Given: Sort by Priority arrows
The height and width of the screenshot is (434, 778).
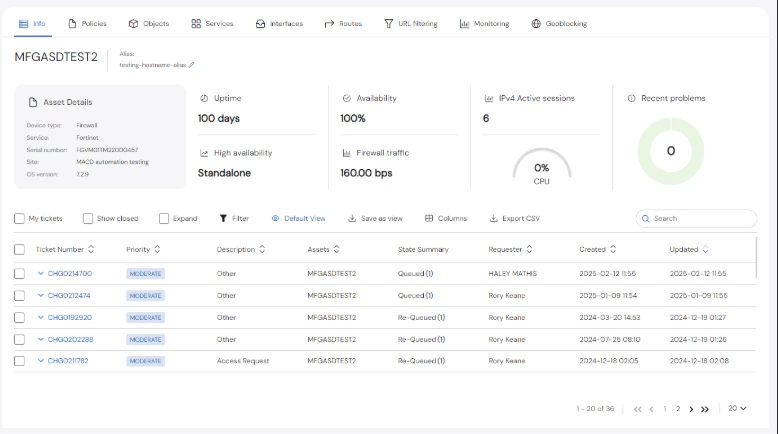Looking at the screenshot, I should tap(157, 249).
